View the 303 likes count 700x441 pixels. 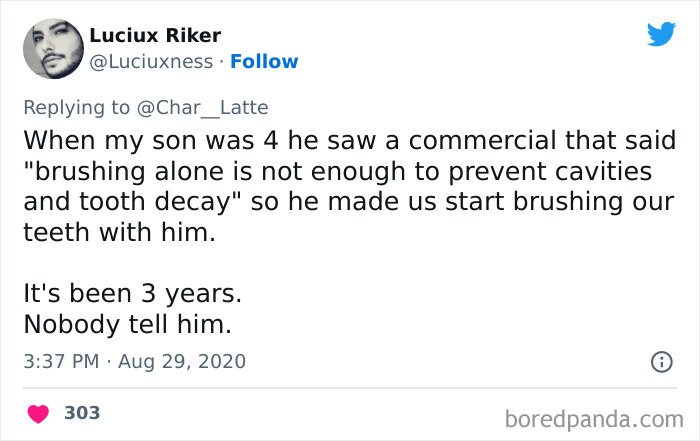coord(82,412)
